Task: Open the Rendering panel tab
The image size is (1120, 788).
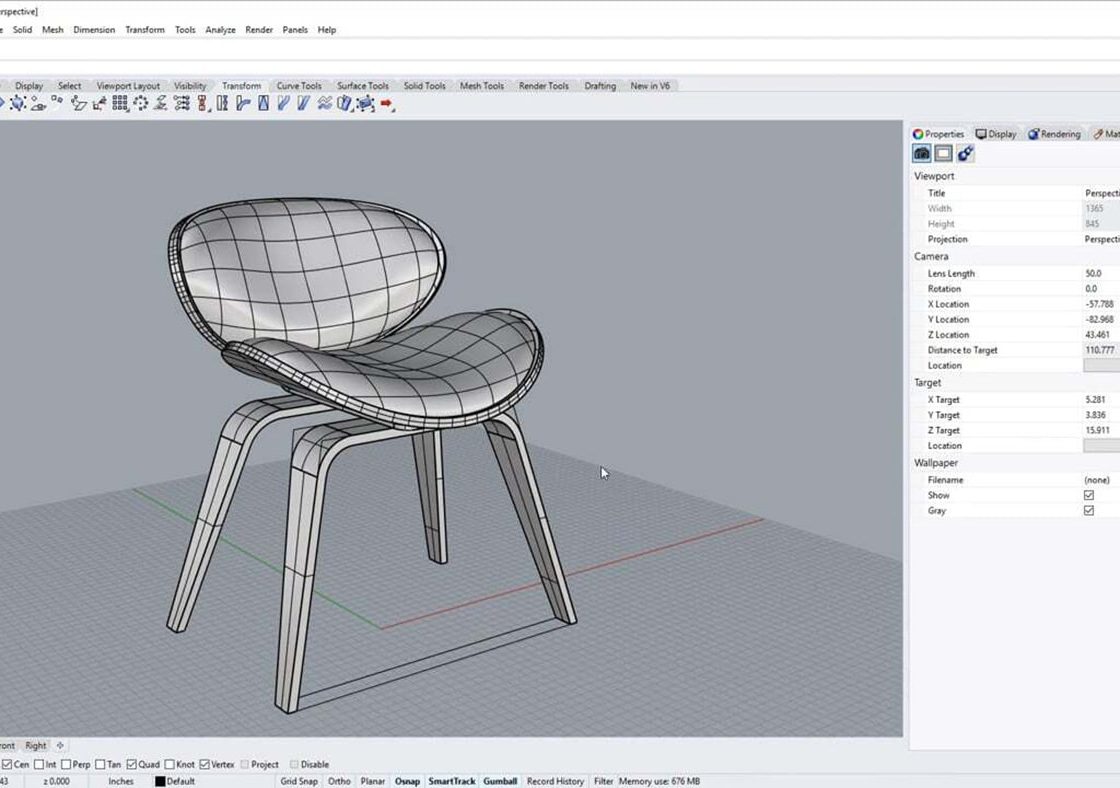Action: pos(1054,134)
